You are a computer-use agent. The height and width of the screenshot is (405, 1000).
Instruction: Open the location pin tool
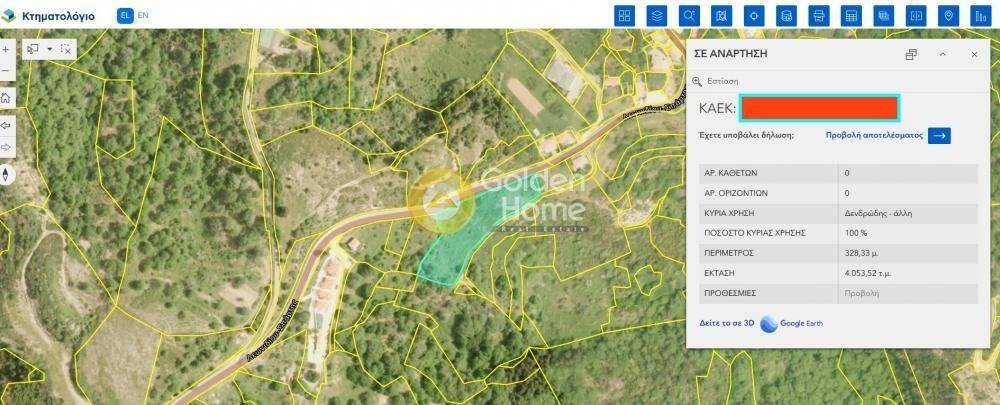(x=948, y=16)
